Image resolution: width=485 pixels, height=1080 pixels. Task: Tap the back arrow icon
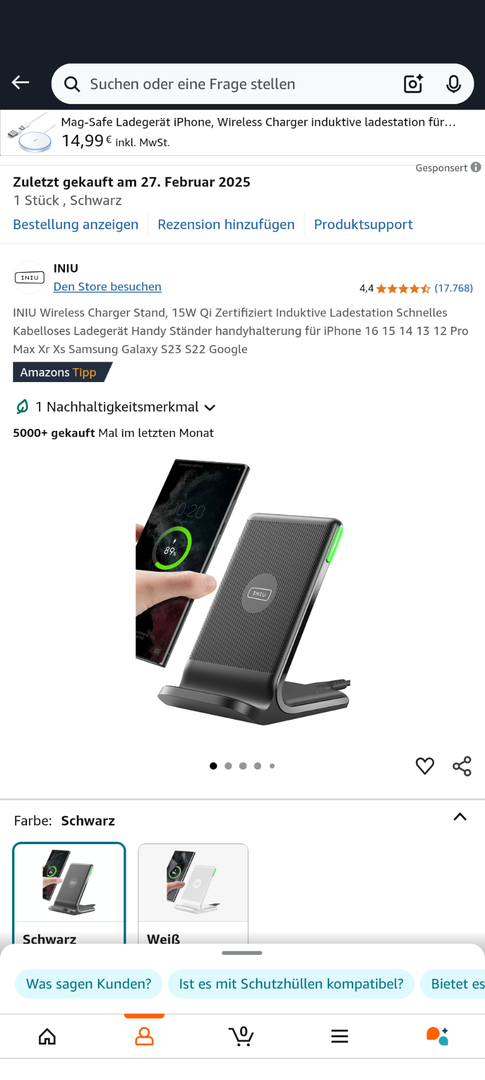[20, 83]
